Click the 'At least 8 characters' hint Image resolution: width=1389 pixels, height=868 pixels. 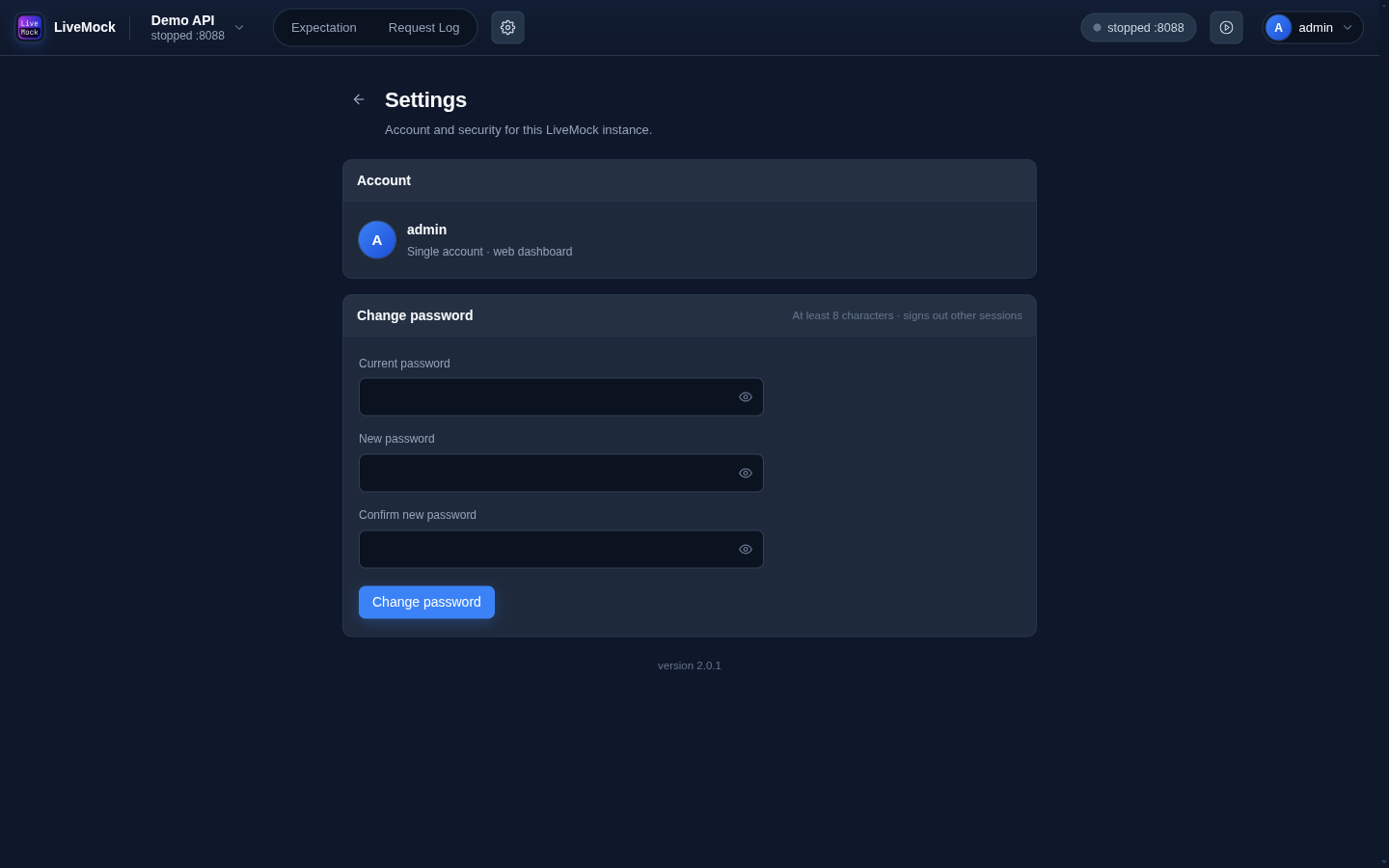[908, 315]
